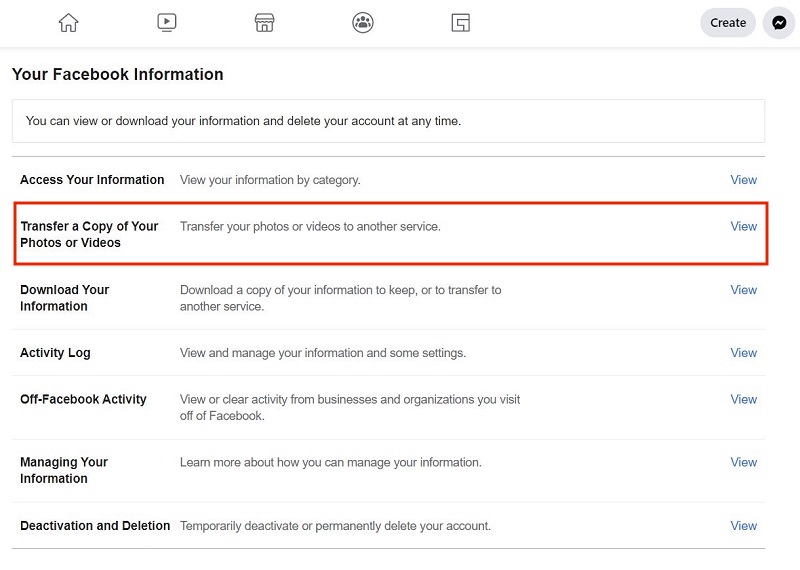This screenshot has height=570, width=800.
Task: Open the Marketplace storefront icon
Action: (x=264, y=22)
